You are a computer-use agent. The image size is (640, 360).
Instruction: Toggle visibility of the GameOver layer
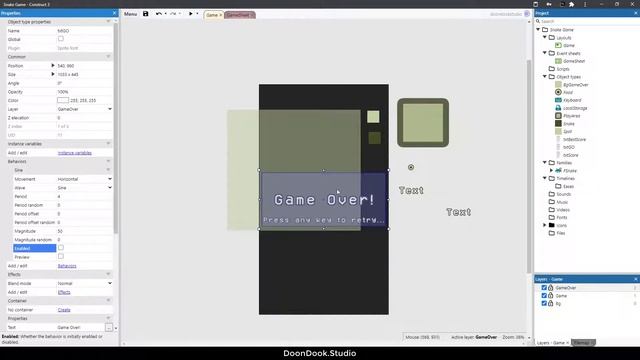point(544,288)
